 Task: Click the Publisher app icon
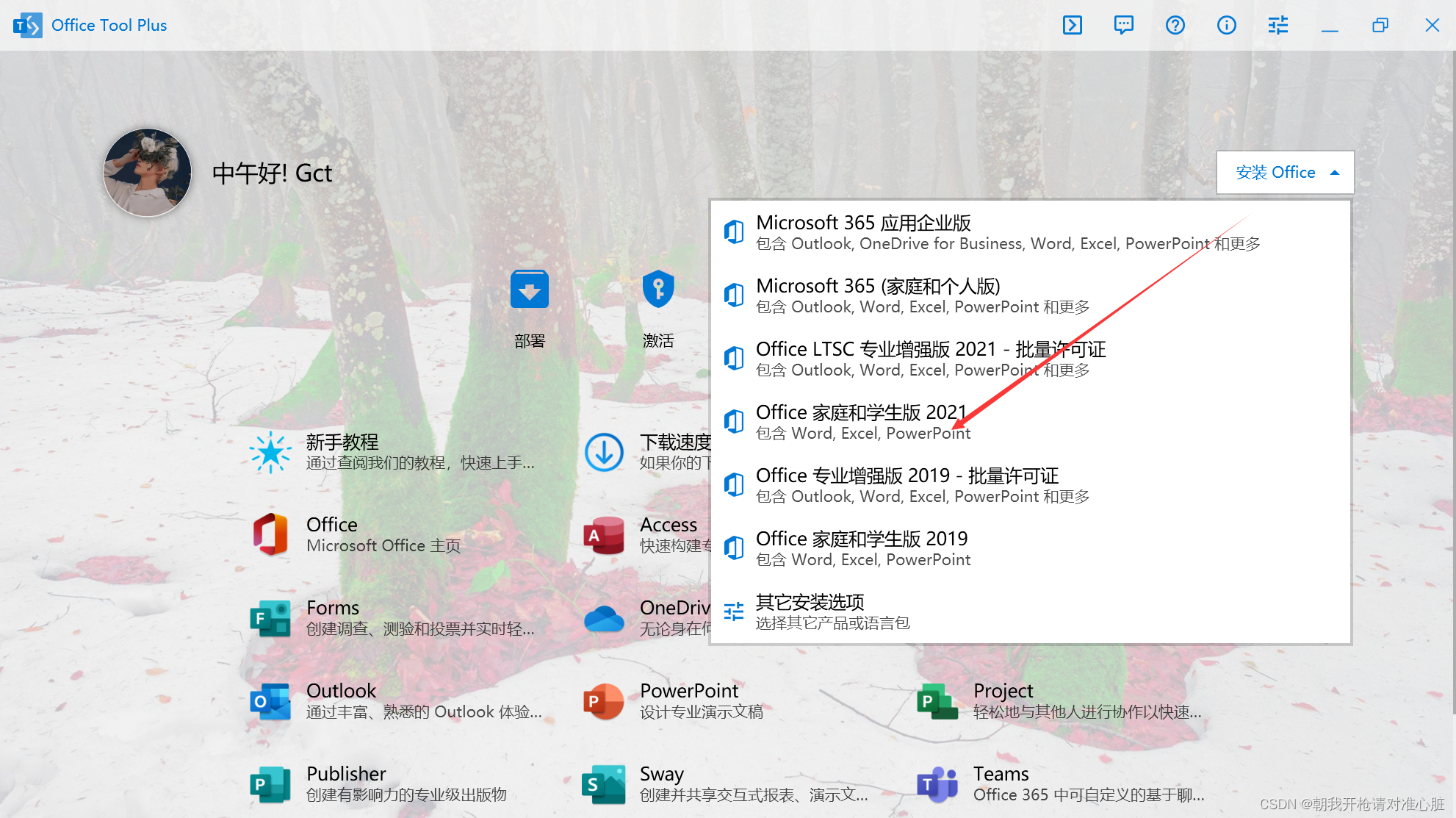(270, 784)
